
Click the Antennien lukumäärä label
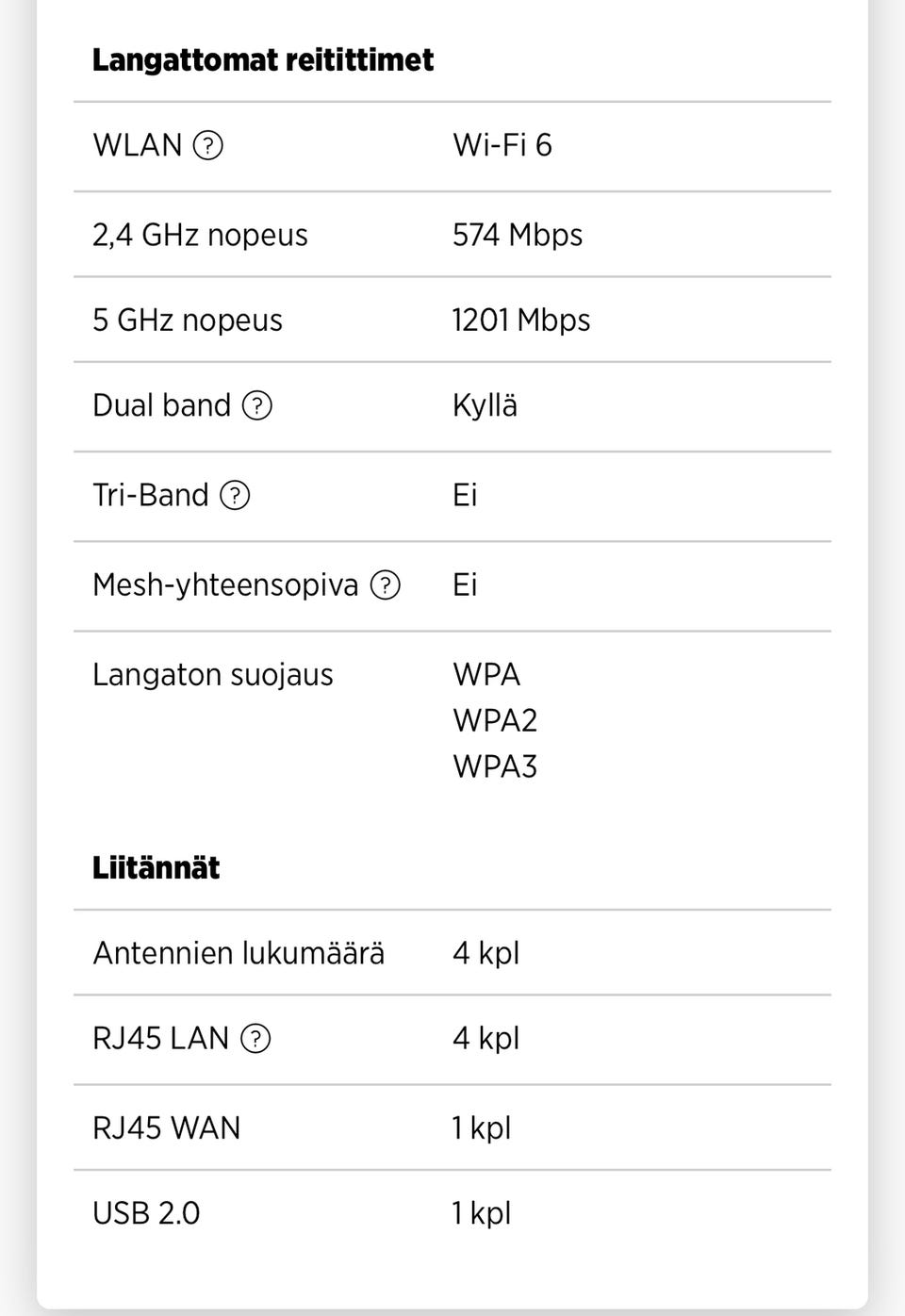pos(238,953)
